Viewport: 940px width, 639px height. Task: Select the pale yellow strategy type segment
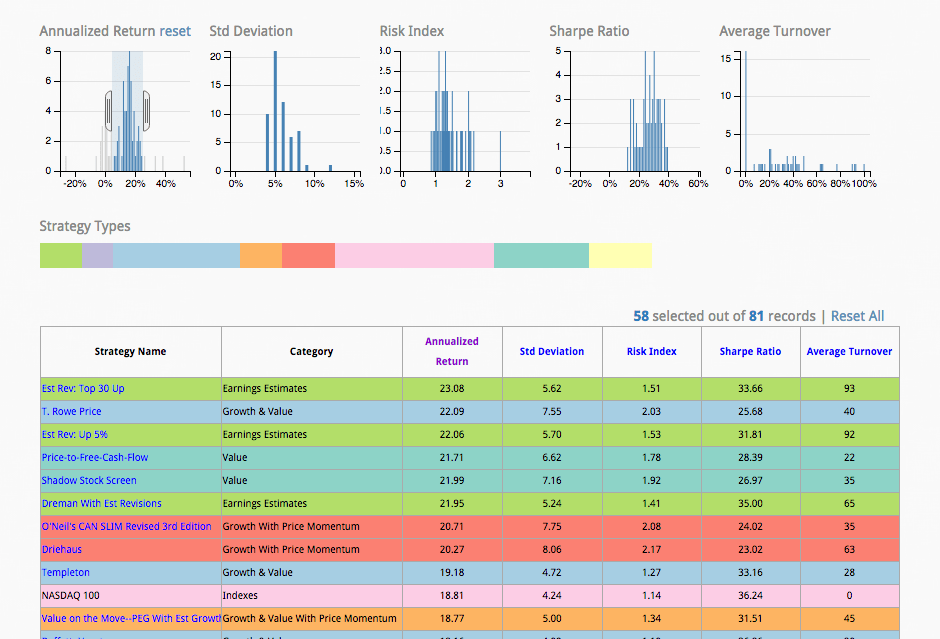pos(620,255)
